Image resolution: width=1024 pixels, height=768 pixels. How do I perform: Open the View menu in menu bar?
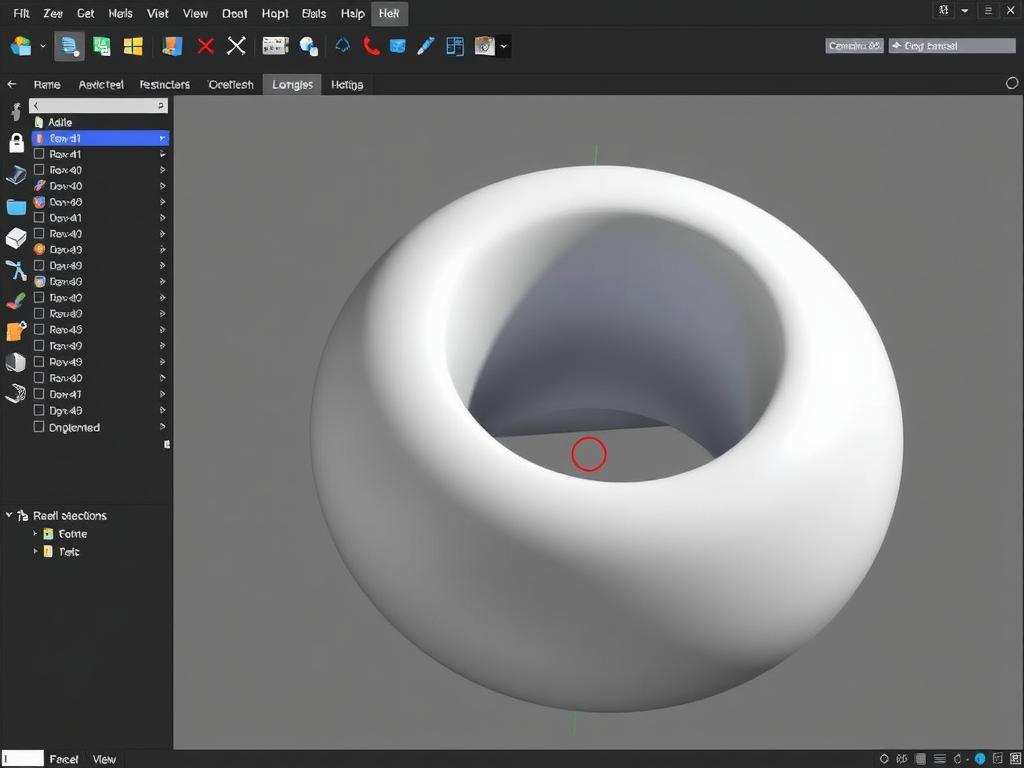pyautogui.click(x=195, y=13)
